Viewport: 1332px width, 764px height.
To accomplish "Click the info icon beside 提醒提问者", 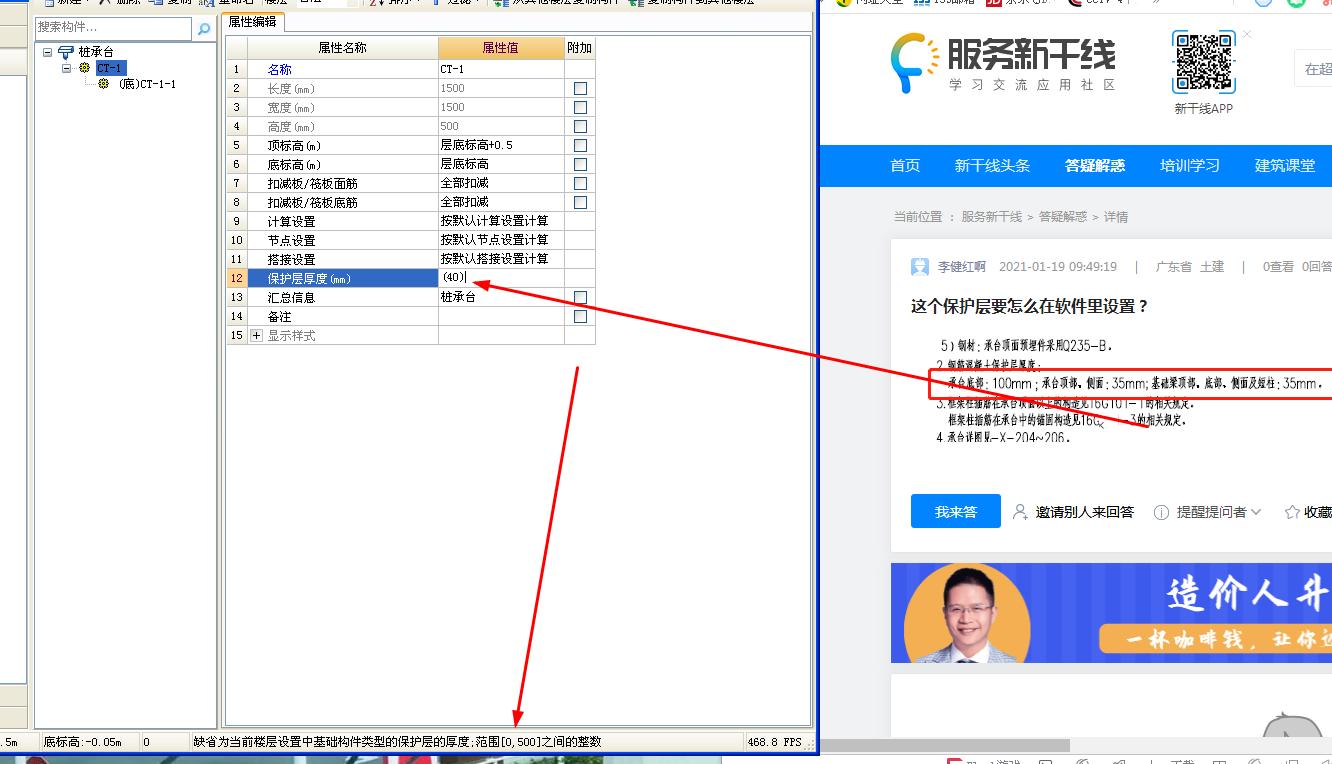I will pos(1161,512).
